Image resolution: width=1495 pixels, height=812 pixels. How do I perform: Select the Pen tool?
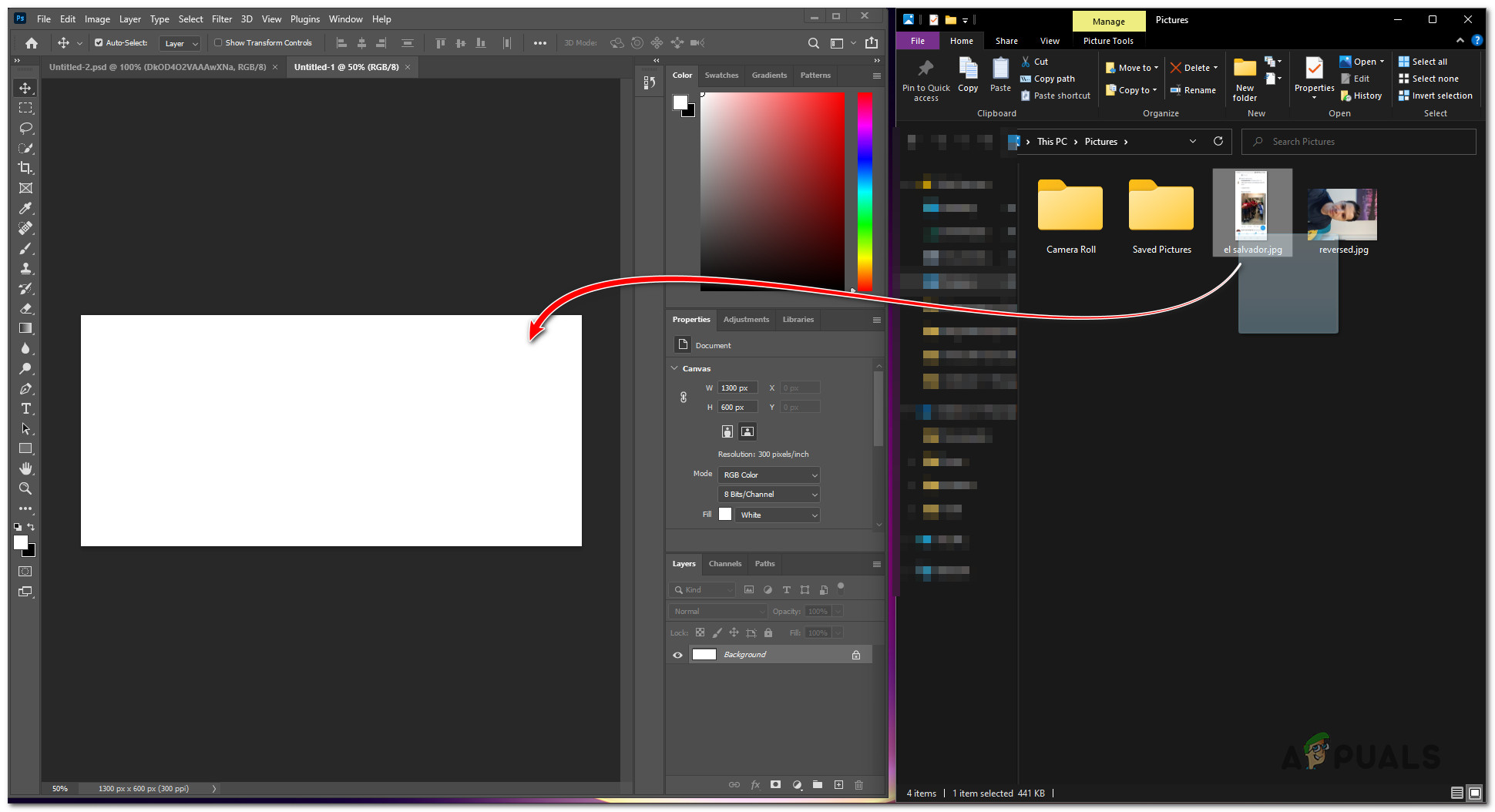pos(25,388)
